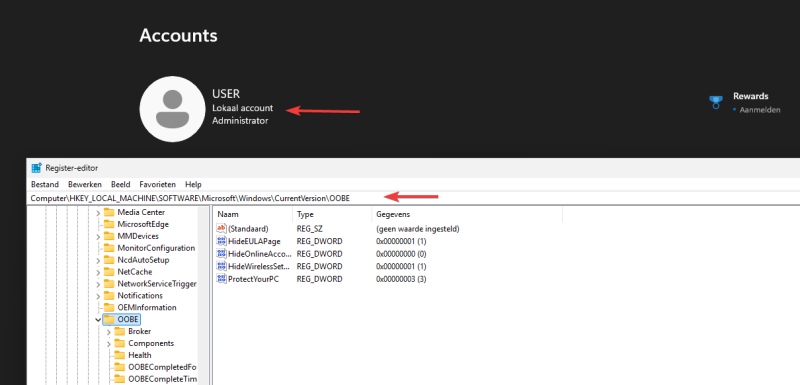Viewport: 800px width, 385px height.
Task: Click the Broker folder icon
Action: [119, 331]
